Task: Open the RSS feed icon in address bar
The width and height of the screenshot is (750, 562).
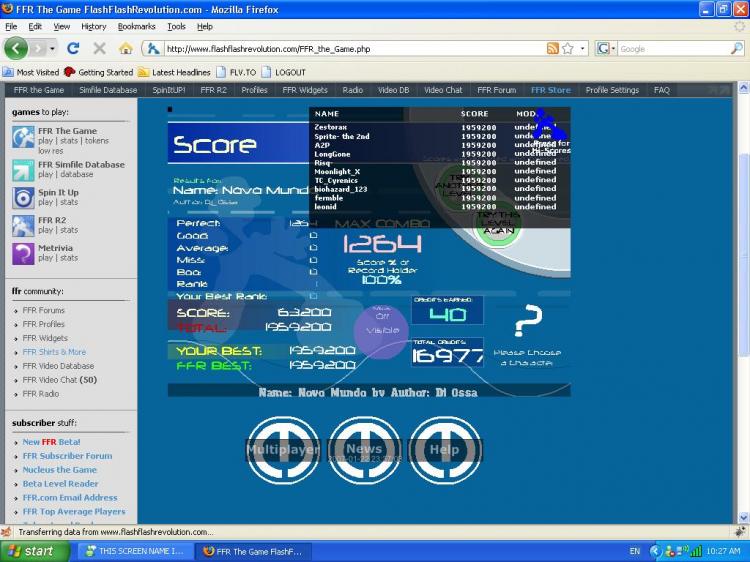Action: coord(552,48)
